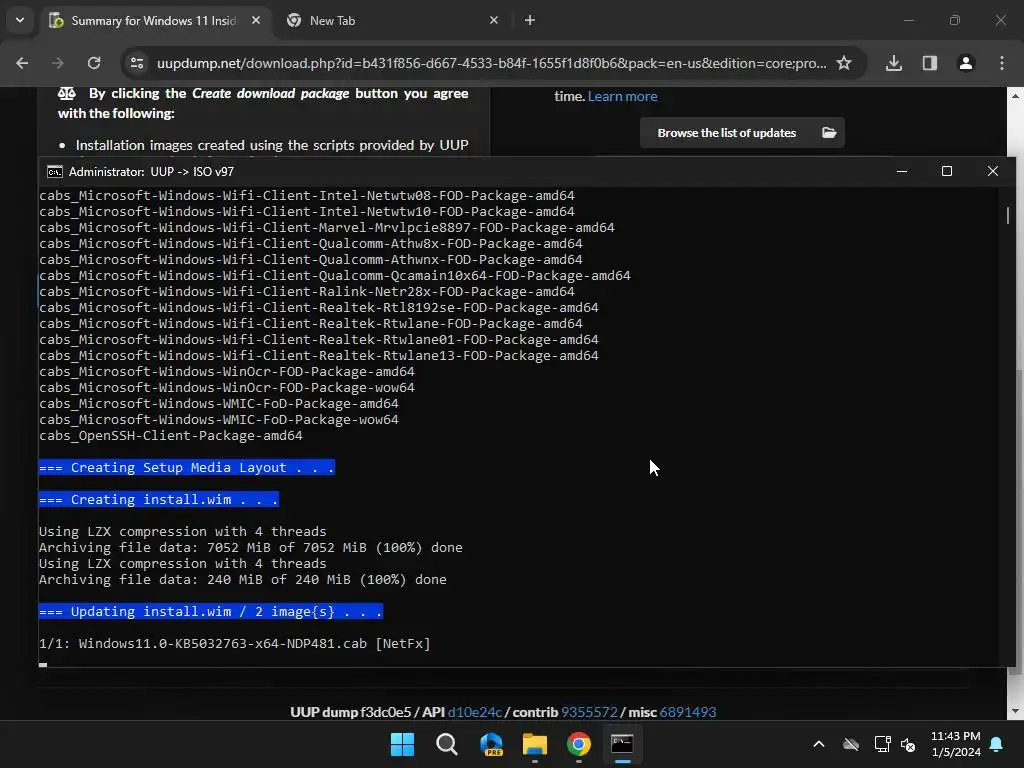Open the Windows Start menu

402,744
